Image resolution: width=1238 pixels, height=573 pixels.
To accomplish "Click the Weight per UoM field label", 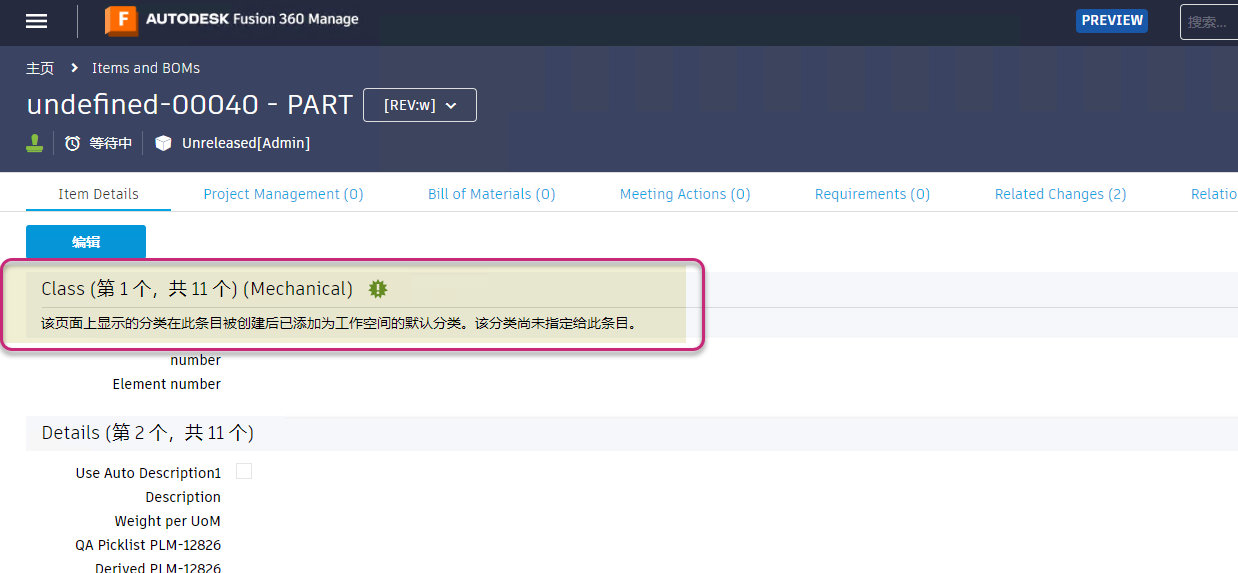I will click(x=168, y=521).
